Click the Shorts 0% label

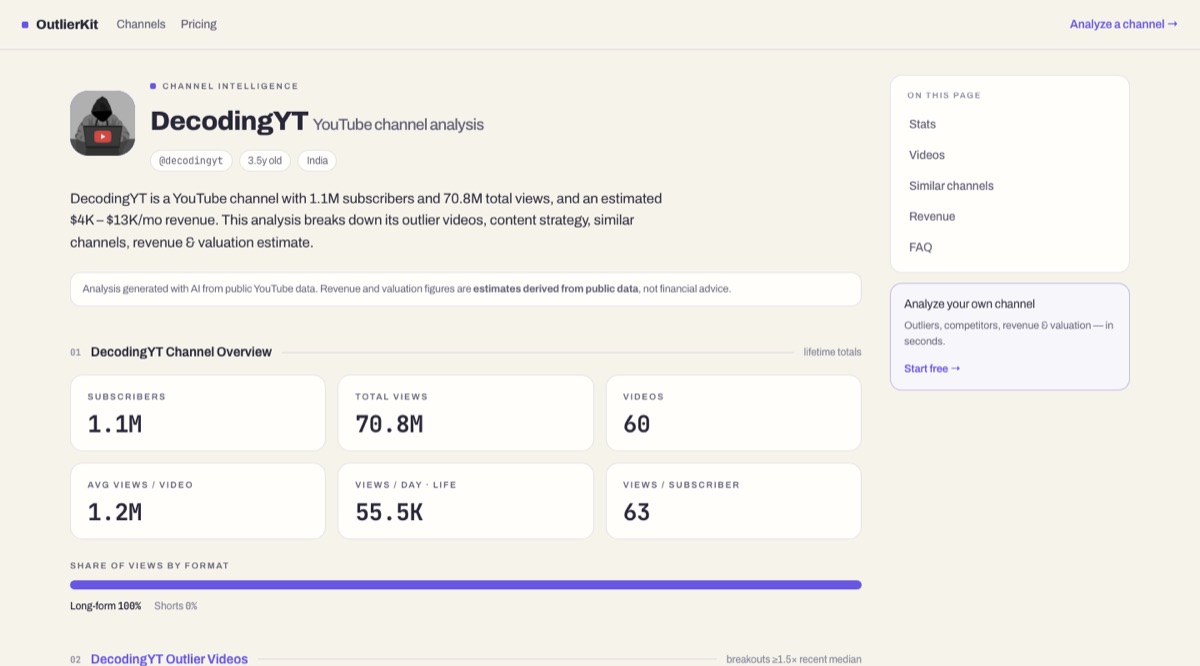pyautogui.click(x=176, y=606)
